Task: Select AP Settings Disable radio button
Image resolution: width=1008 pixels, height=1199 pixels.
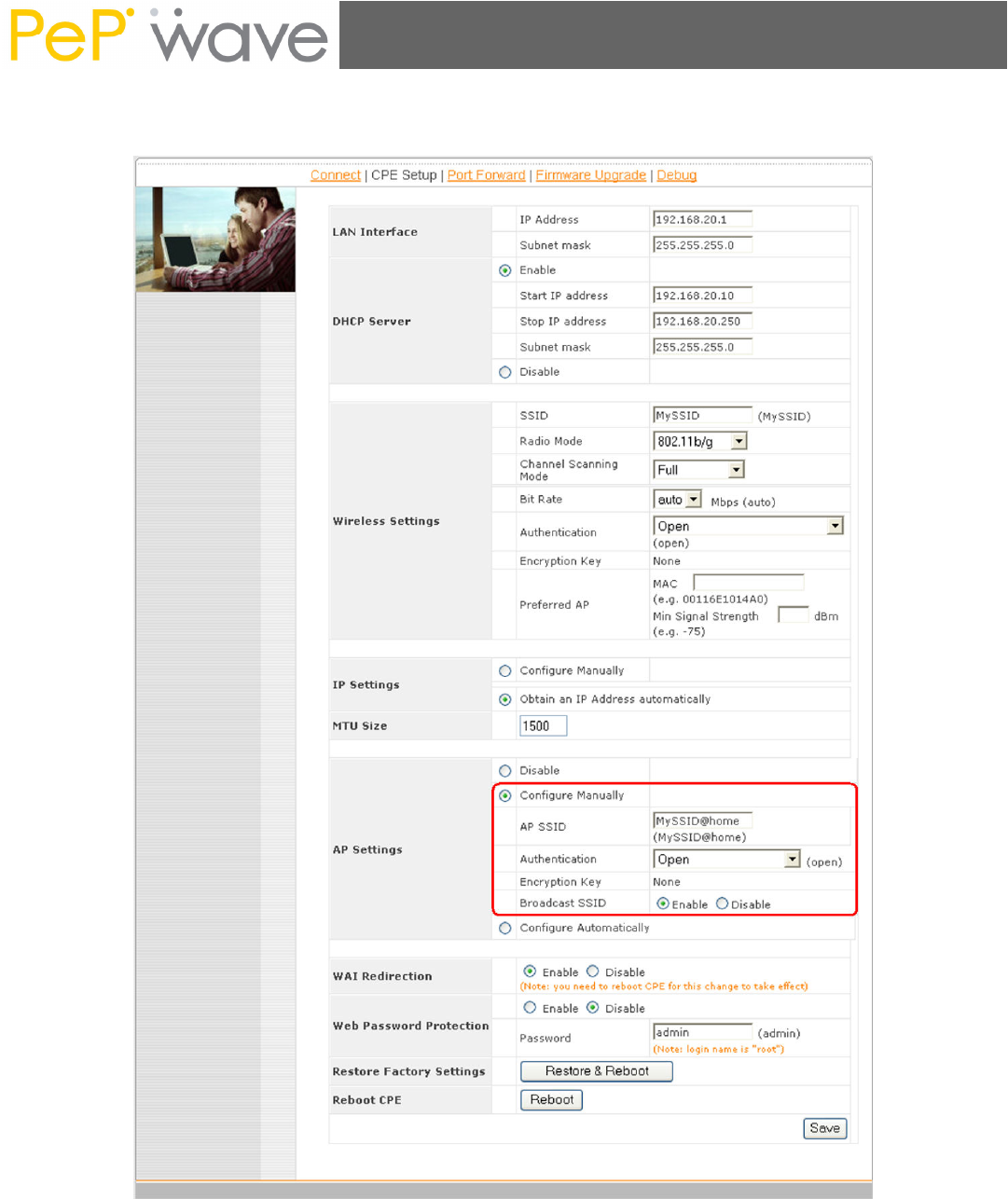Action: pos(505,771)
